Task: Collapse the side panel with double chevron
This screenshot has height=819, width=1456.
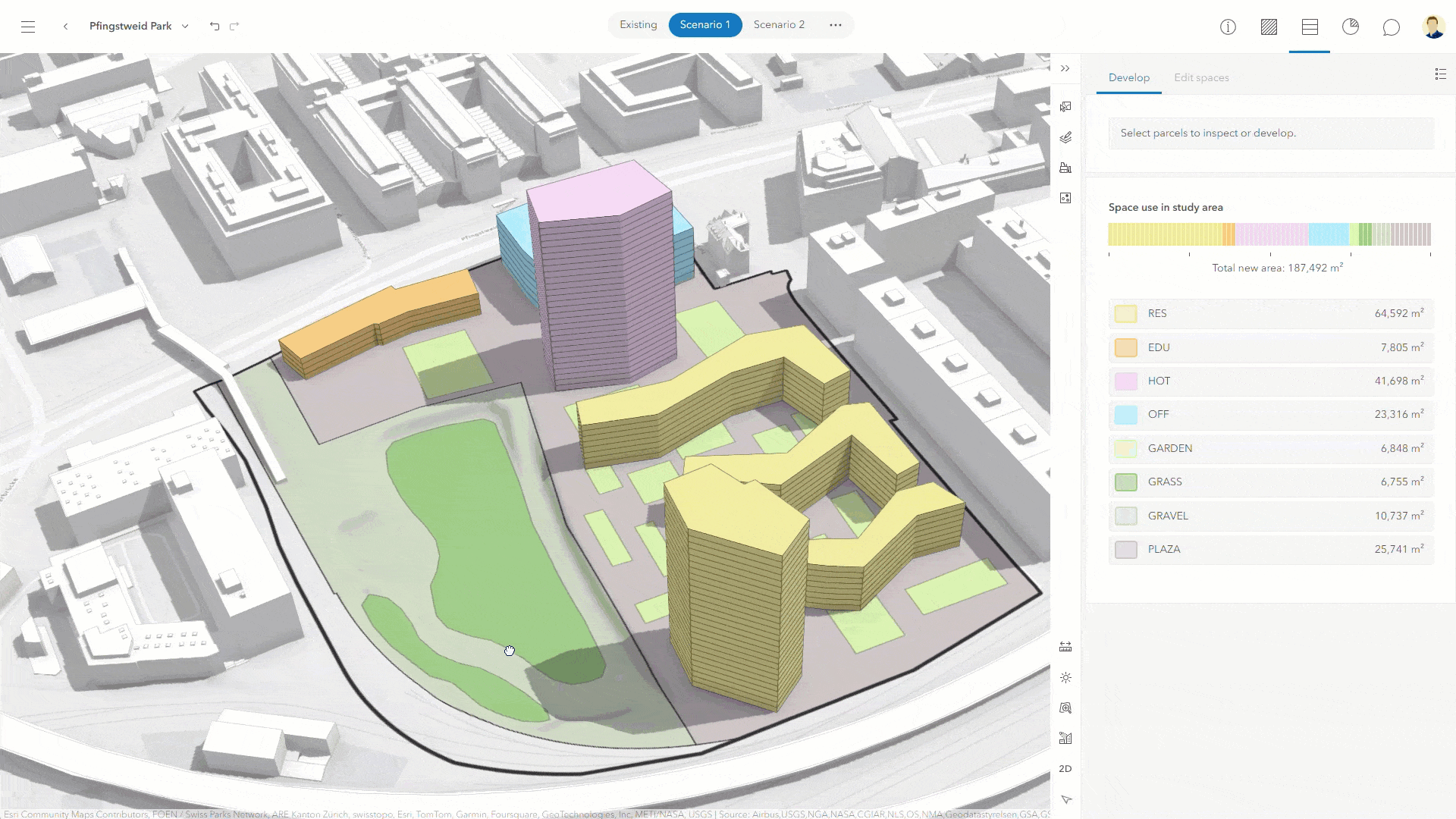Action: click(x=1065, y=68)
